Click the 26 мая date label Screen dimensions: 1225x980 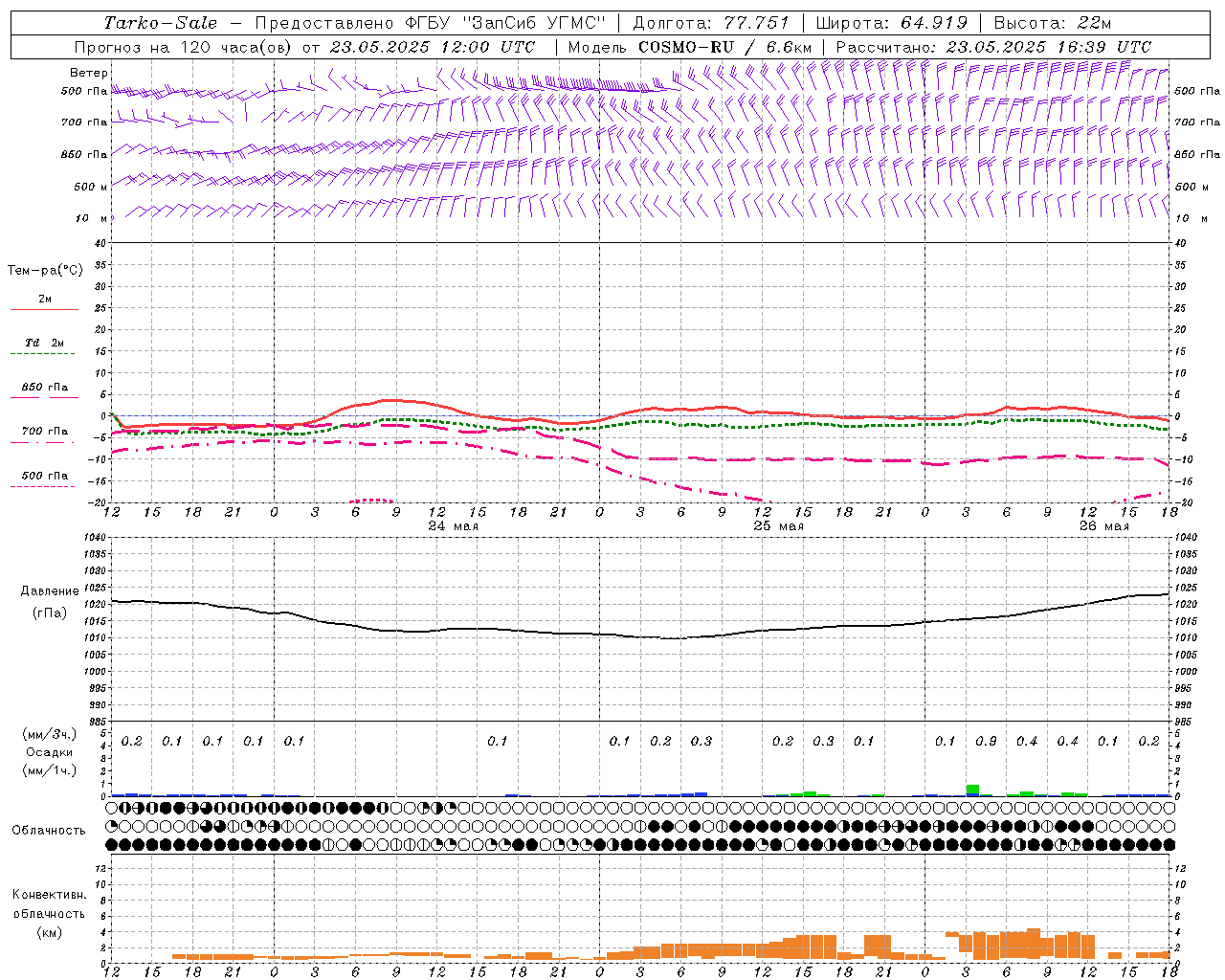[x=1104, y=526]
